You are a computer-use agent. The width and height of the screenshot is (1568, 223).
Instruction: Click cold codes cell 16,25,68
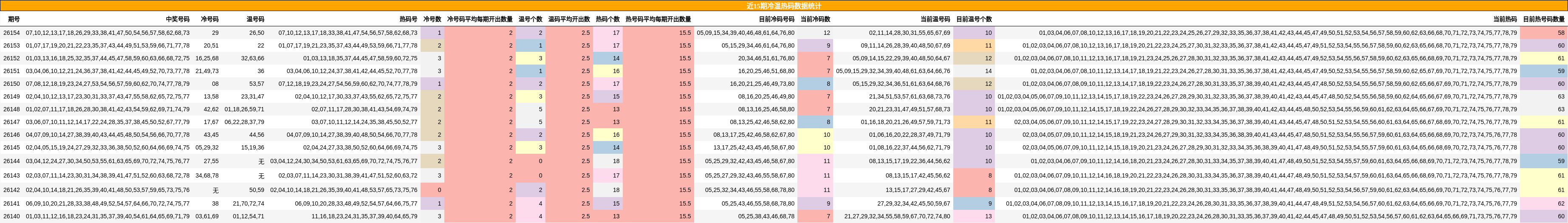(x=207, y=59)
